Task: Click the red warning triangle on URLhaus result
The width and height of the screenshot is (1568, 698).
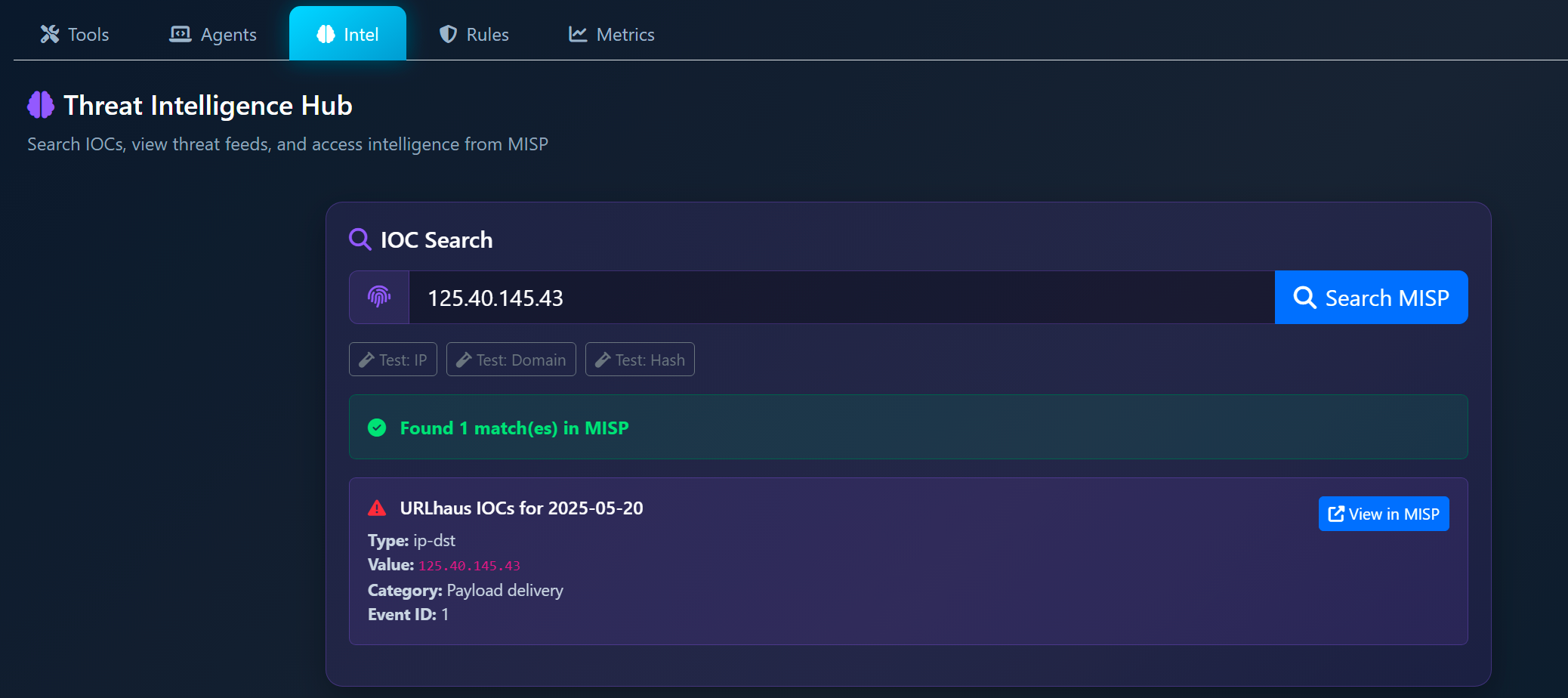Action: click(x=377, y=508)
